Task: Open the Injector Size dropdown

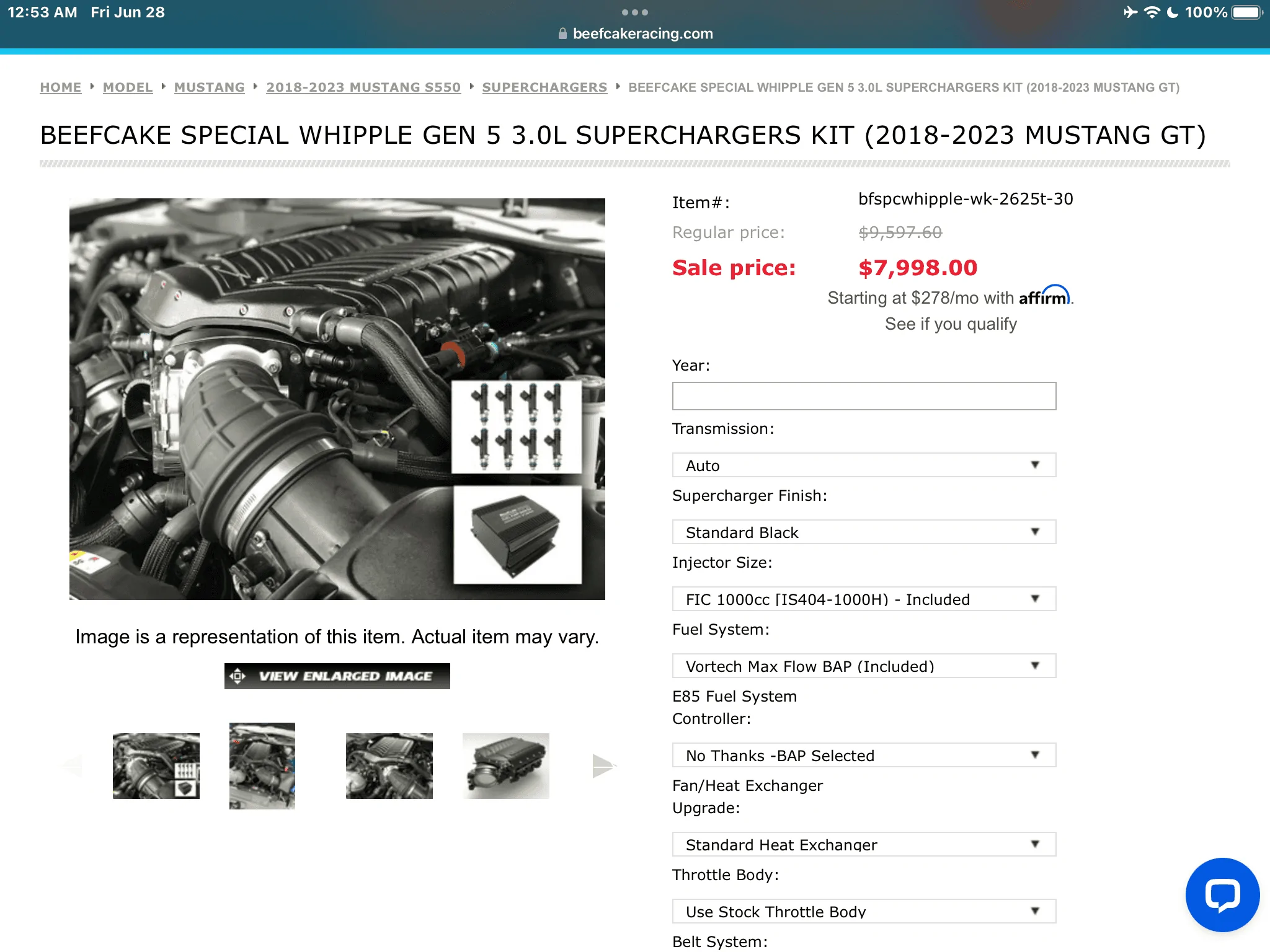Action: click(x=864, y=599)
